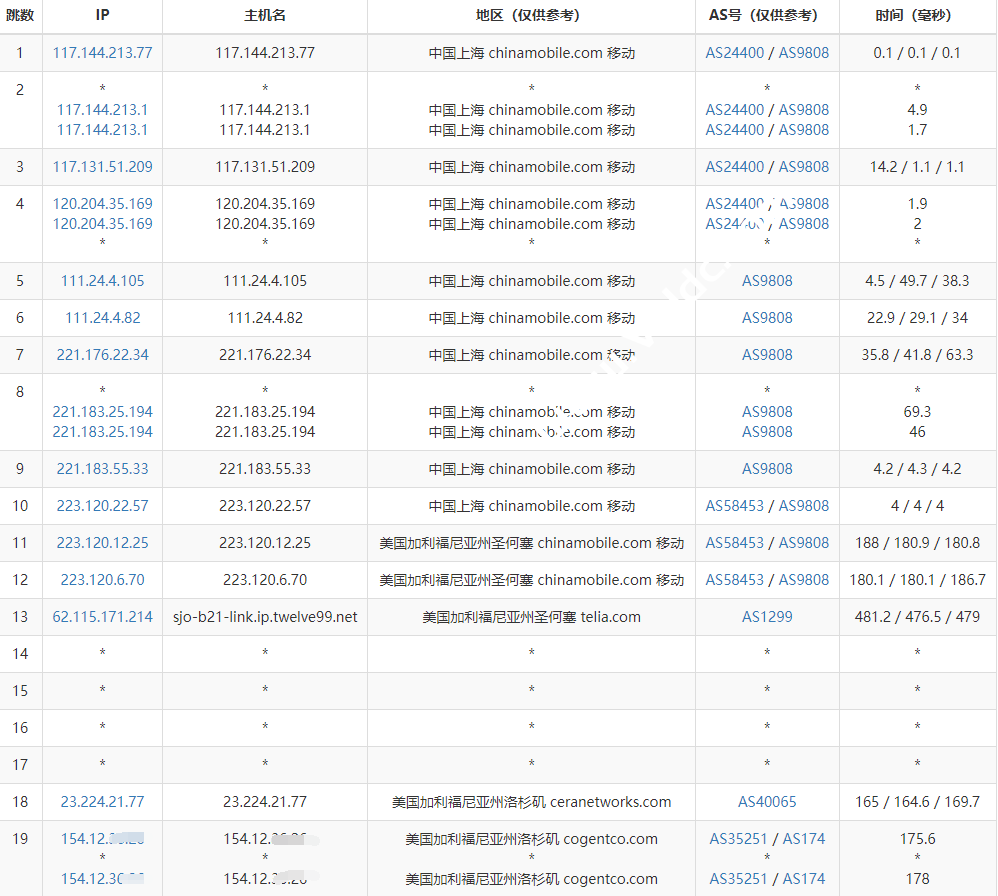Screen dimensions: 998x896
Task: Click the 223.120.22.57 IP link
Action: tap(102, 506)
